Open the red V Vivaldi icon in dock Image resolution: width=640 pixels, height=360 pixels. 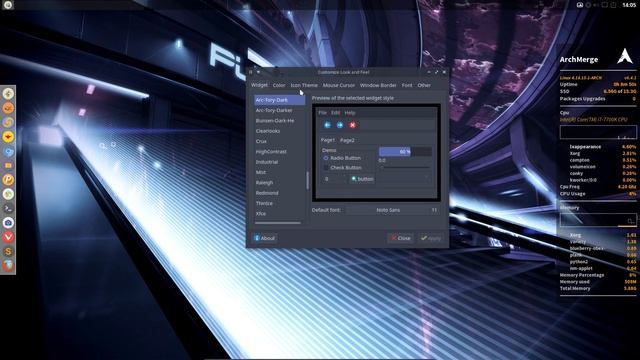click(8, 237)
